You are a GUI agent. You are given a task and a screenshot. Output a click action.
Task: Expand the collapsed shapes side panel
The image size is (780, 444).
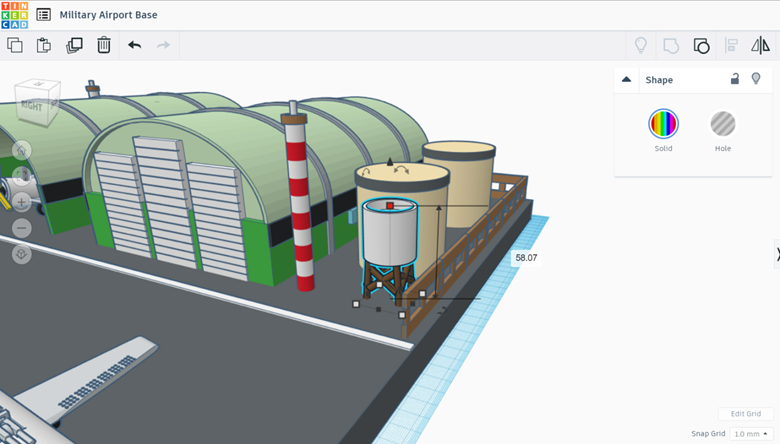coord(777,254)
